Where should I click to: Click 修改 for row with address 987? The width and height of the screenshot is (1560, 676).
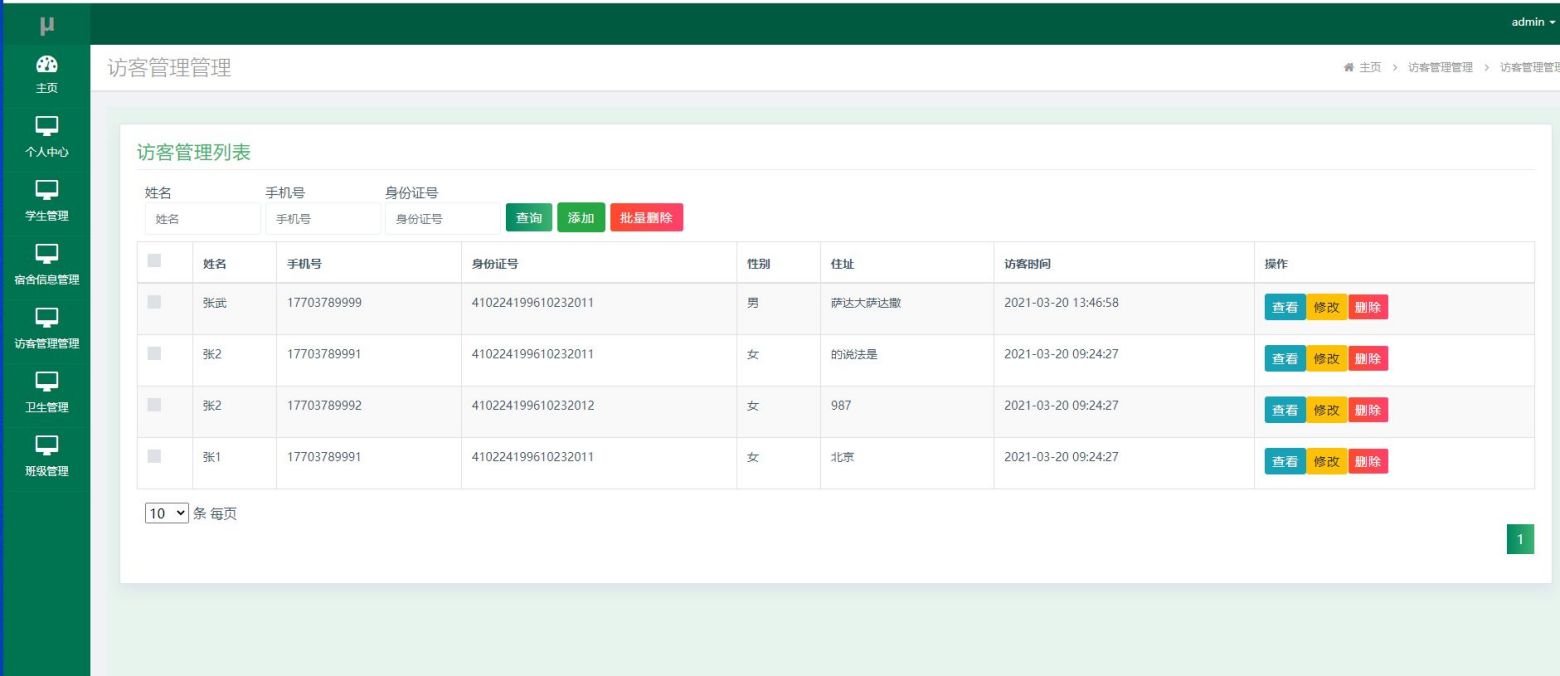(x=1327, y=411)
